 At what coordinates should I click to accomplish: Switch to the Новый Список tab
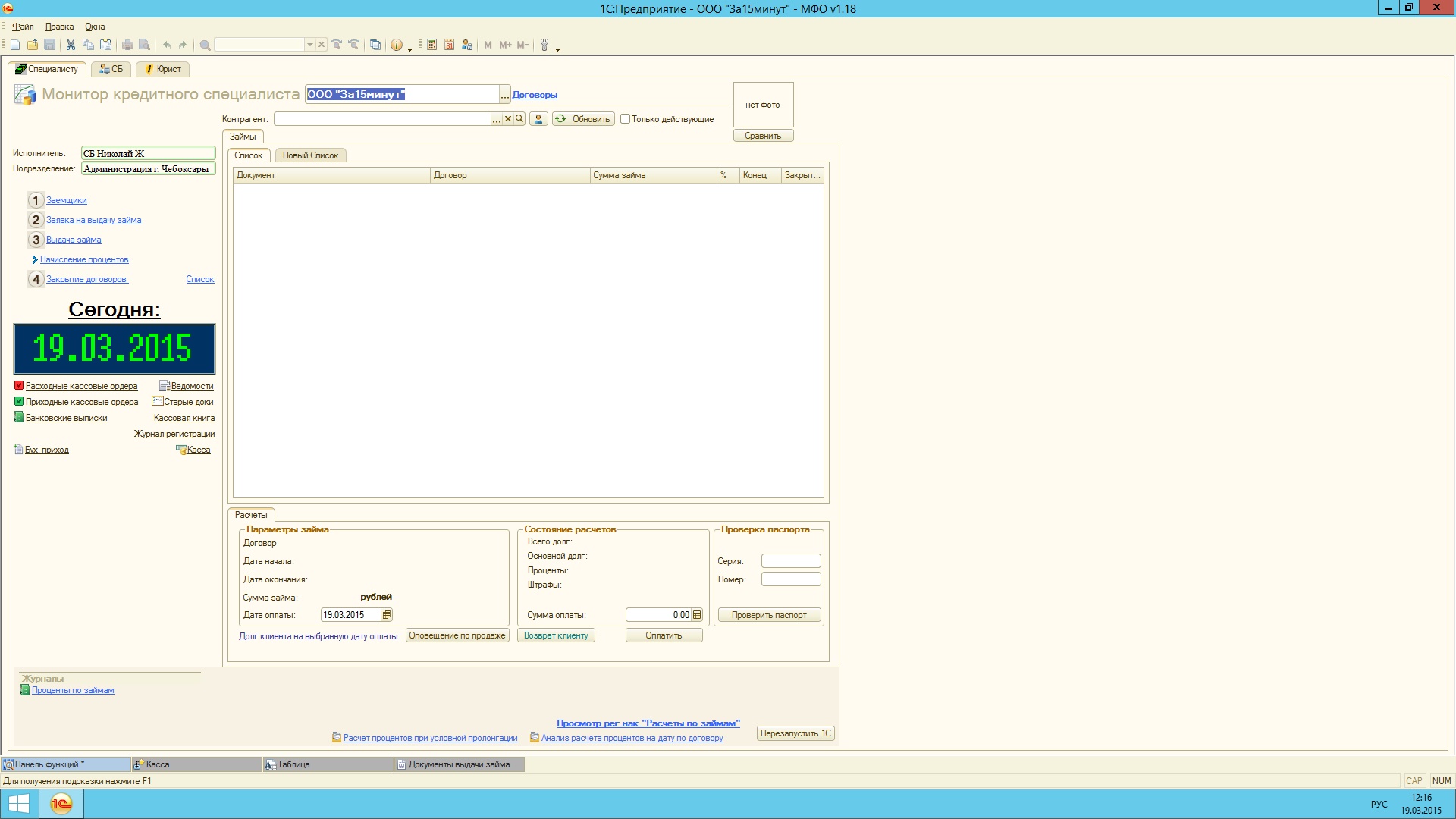point(310,155)
